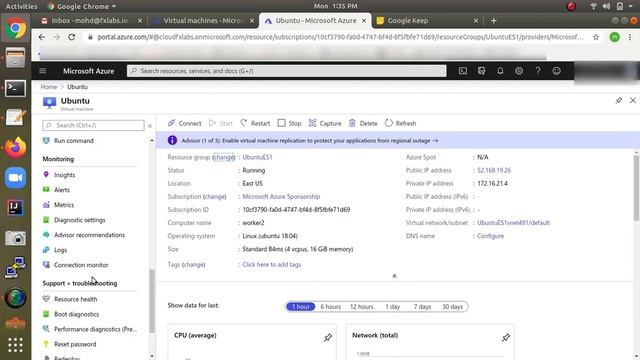Configure the DNS name
The width and height of the screenshot is (640, 360).
[491, 236]
